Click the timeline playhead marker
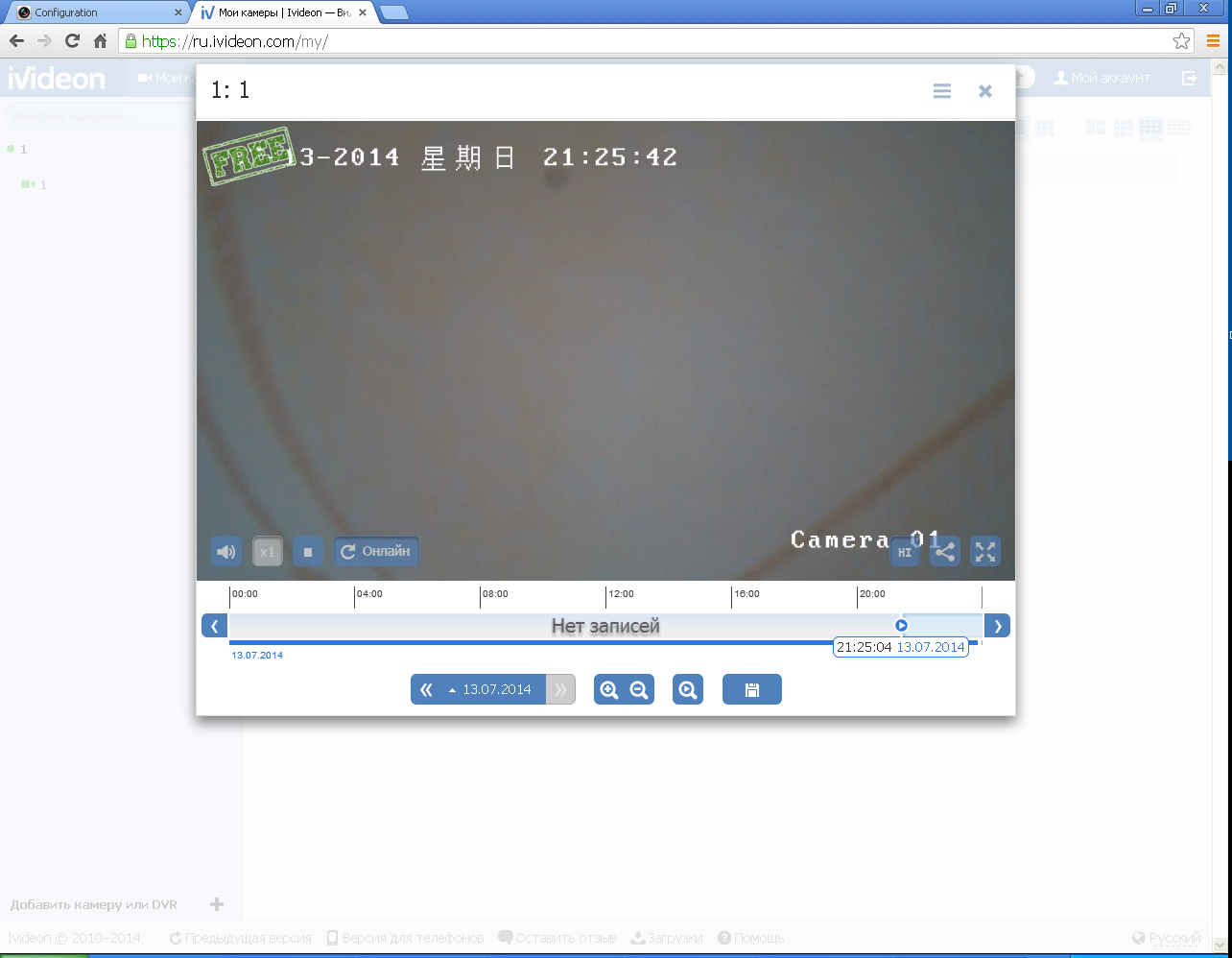This screenshot has height=958, width=1232. click(x=901, y=626)
